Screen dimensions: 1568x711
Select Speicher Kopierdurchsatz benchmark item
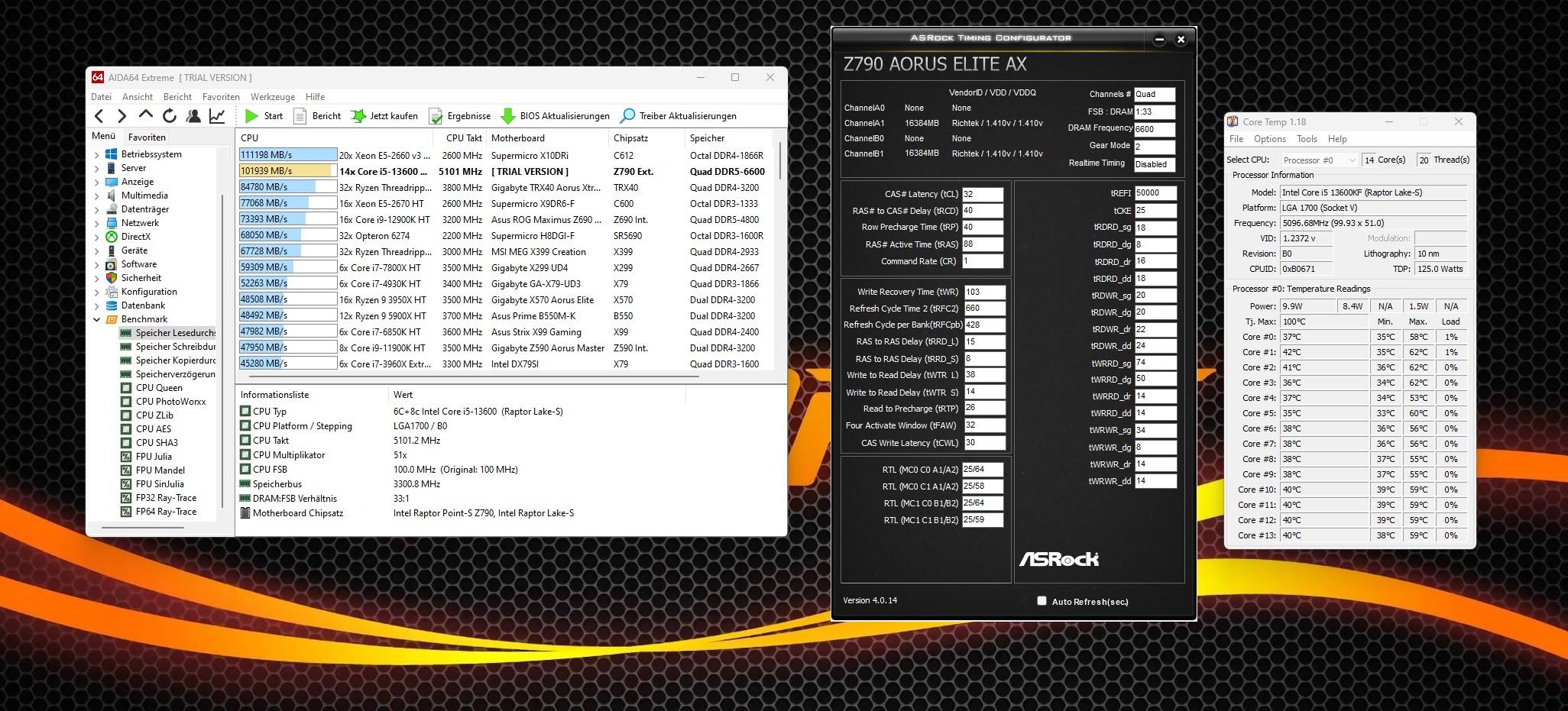click(167, 360)
